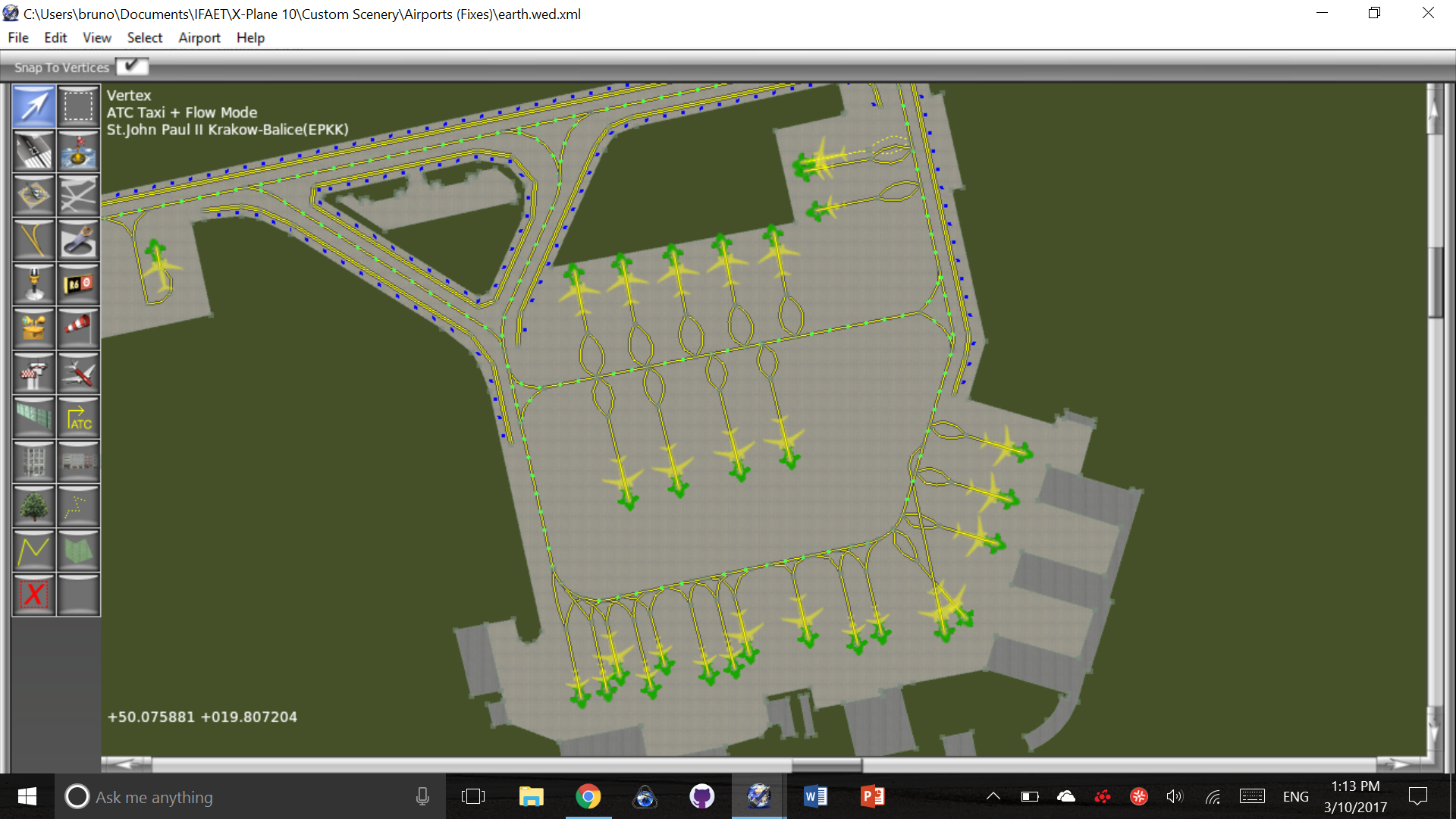1456x819 pixels.
Task: Toggle the Snap To Vertices checkbox
Action: click(x=132, y=67)
